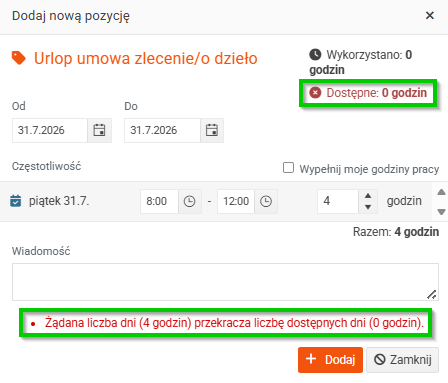Click the Od date field showing 31.7.2026
This screenshot has height=383, width=448.
click(50, 130)
